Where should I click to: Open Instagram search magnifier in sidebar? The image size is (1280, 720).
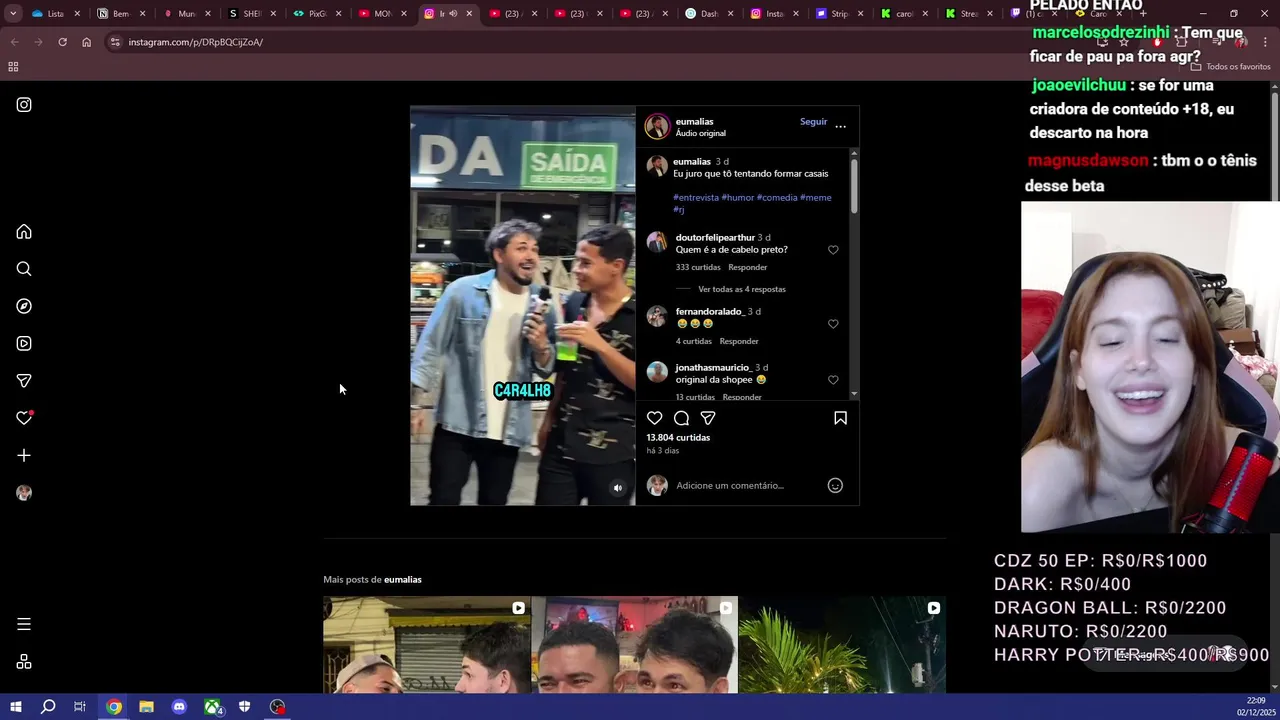point(24,269)
